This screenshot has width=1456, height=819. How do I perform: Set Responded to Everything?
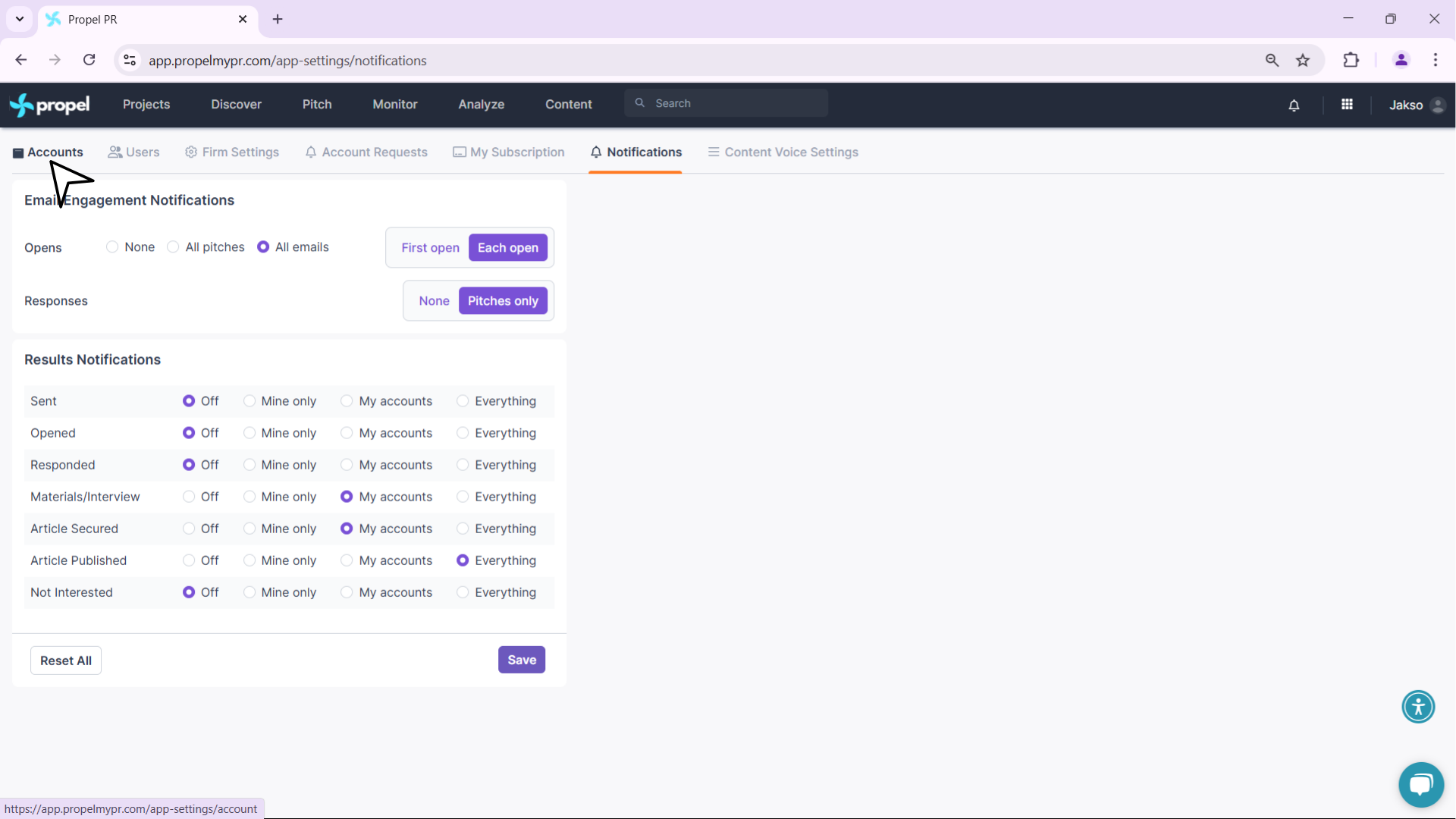[x=463, y=465]
